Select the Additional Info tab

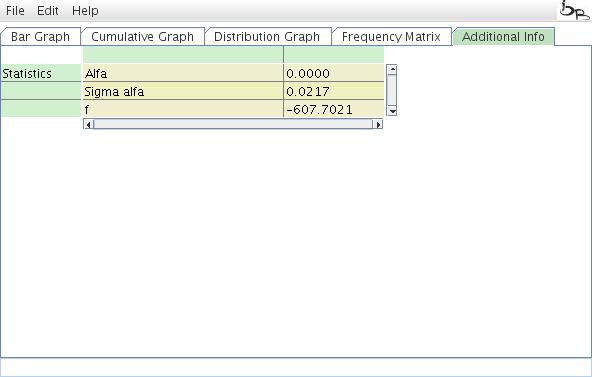click(x=503, y=37)
